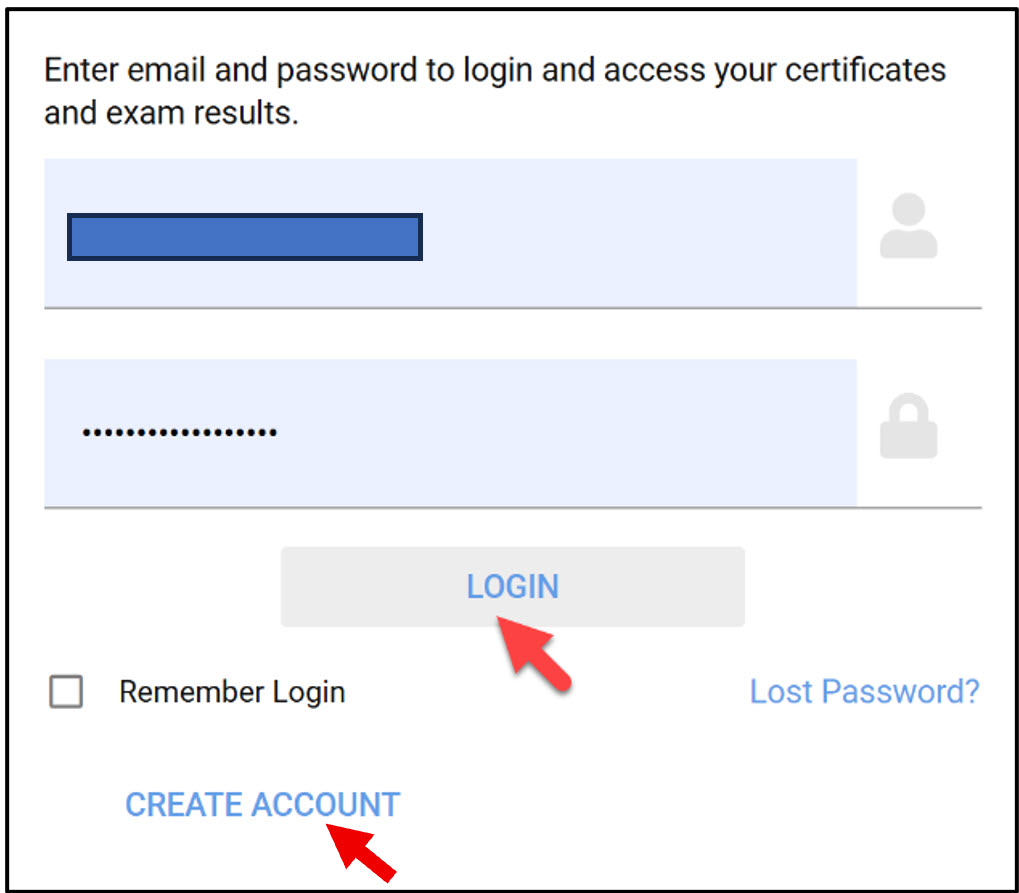Tick the Remember Login checkbox
The height and width of the screenshot is (893, 1019).
pyautogui.click(x=66, y=692)
